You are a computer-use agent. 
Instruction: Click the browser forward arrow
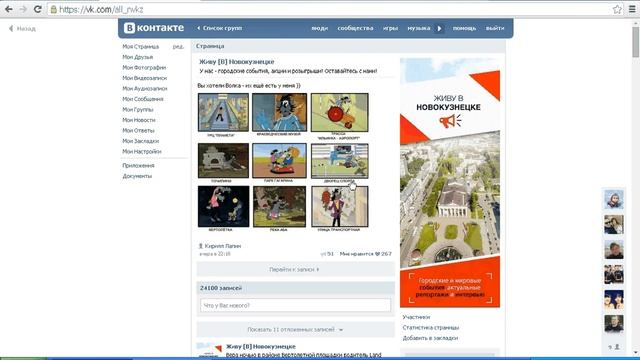pos(23,9)
